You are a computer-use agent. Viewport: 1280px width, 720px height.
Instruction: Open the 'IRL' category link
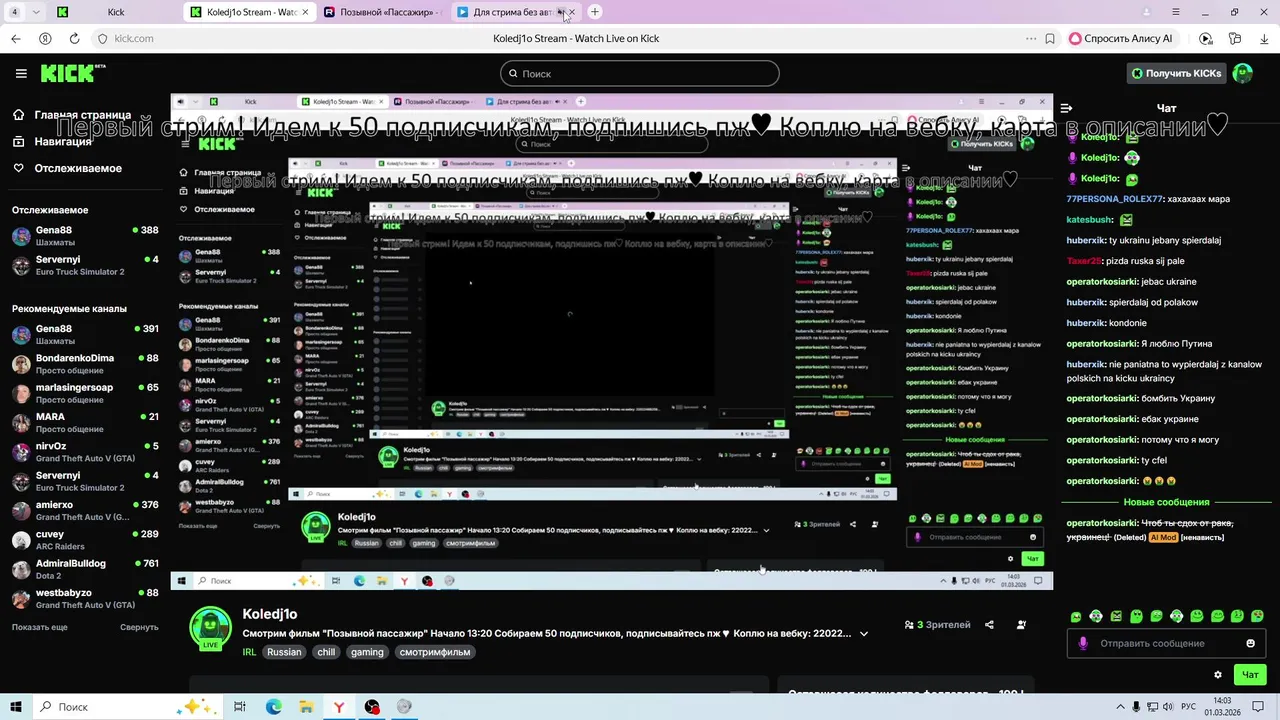249,652
